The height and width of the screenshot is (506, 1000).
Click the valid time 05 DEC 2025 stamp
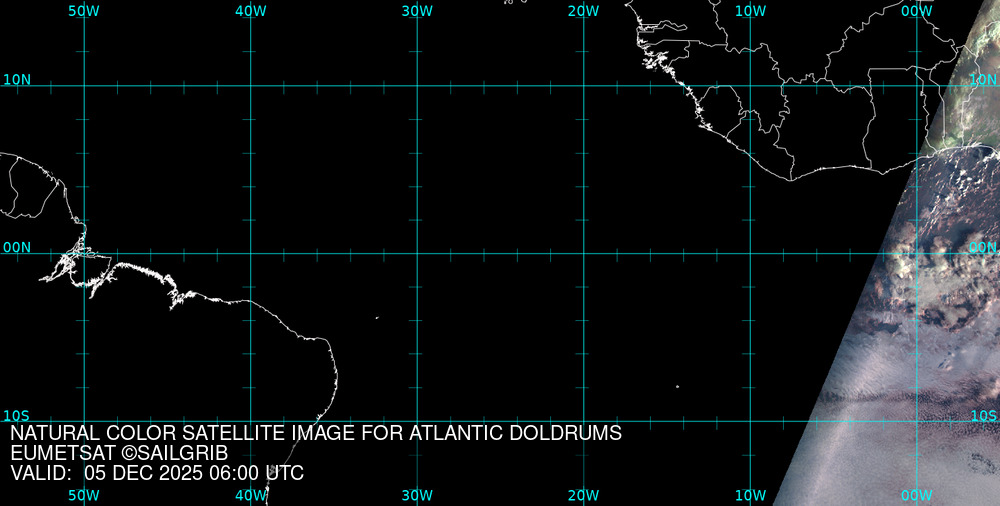click(157, 474)
